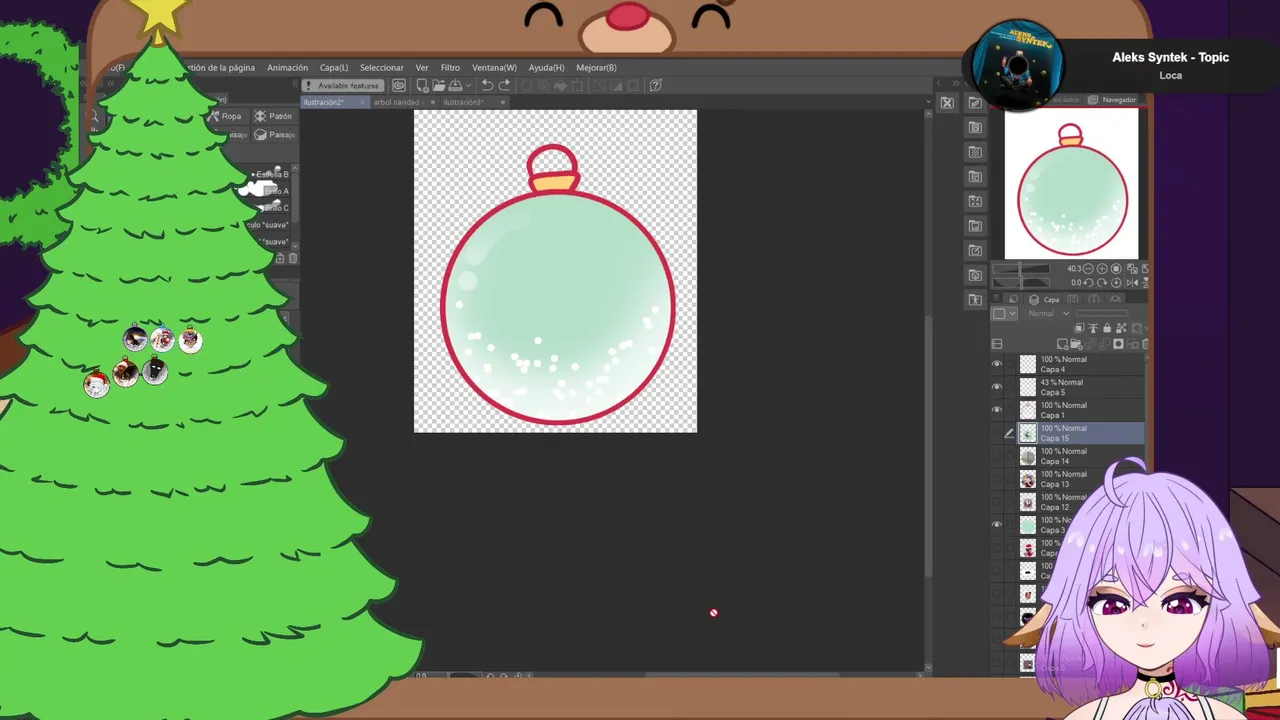Click the Clip Studio spiral icon
The image size is (1280, 720).
click(x=399, y=85)
